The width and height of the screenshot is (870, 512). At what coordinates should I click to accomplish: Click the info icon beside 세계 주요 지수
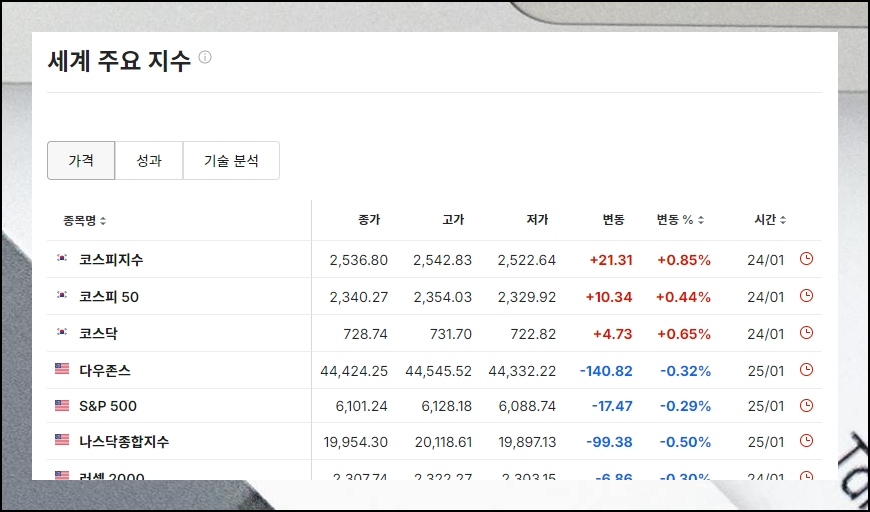(205, 57)
